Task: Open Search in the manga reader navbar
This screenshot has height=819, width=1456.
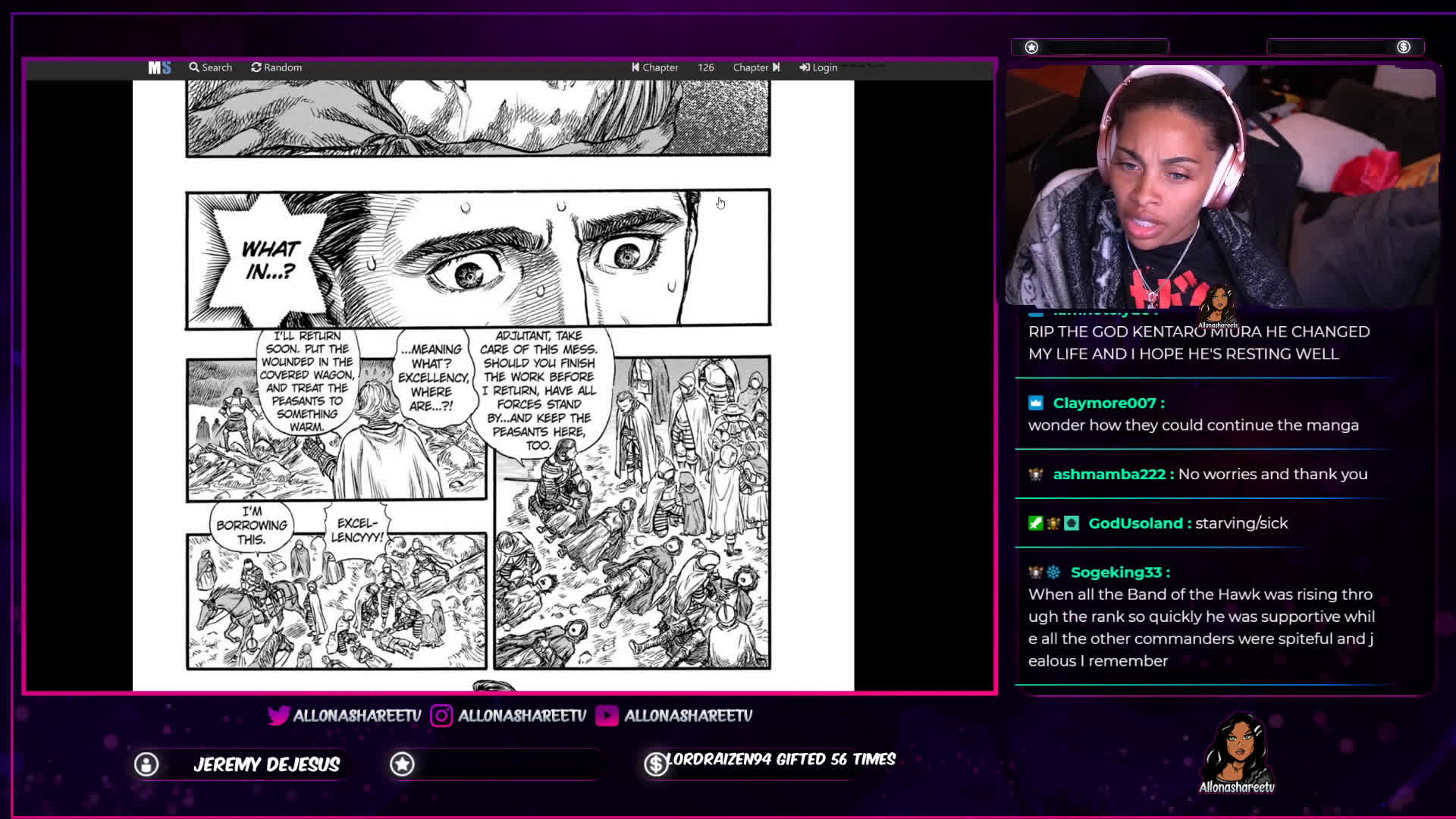Action: [211, 67]
